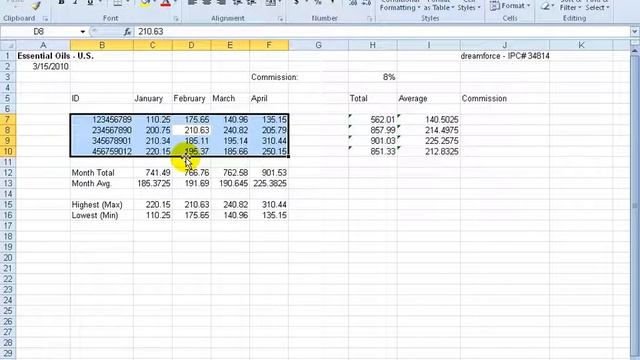Click the Decrease Indent icon
This screenshot has height=360, width=640.
pos(238,3)
